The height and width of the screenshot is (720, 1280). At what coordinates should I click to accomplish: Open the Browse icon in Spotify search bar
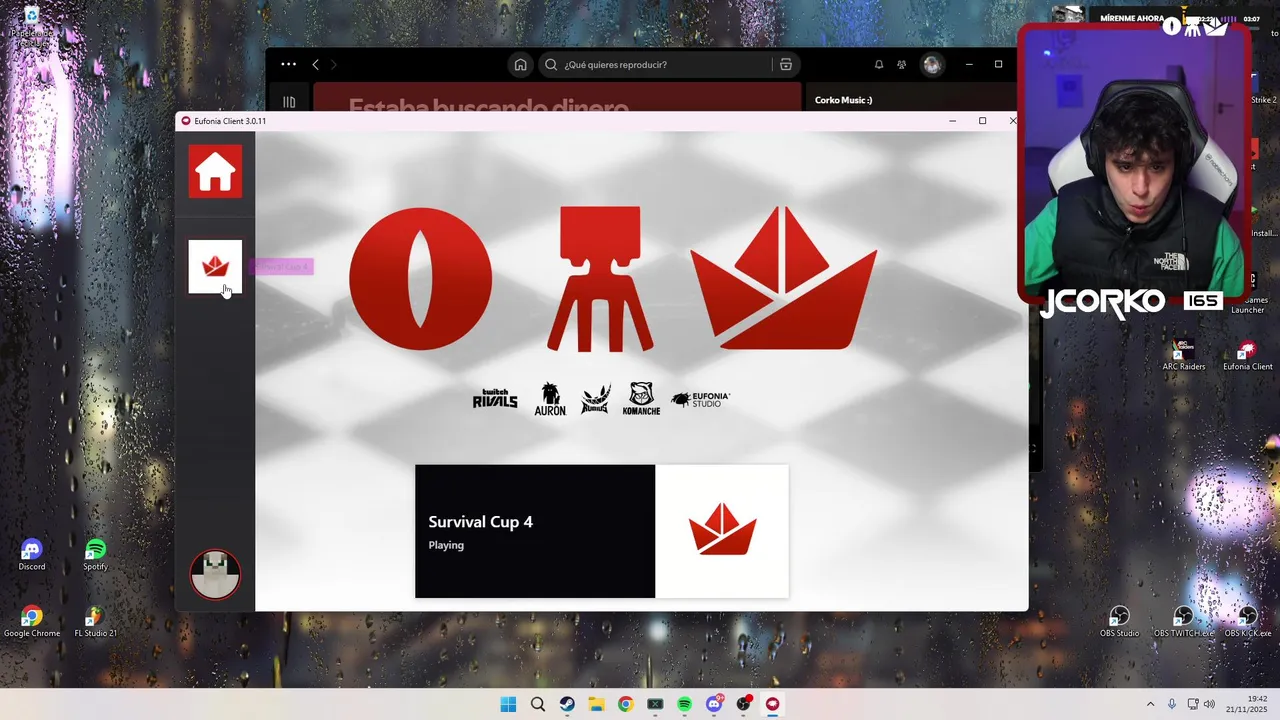tap(786, 64)
